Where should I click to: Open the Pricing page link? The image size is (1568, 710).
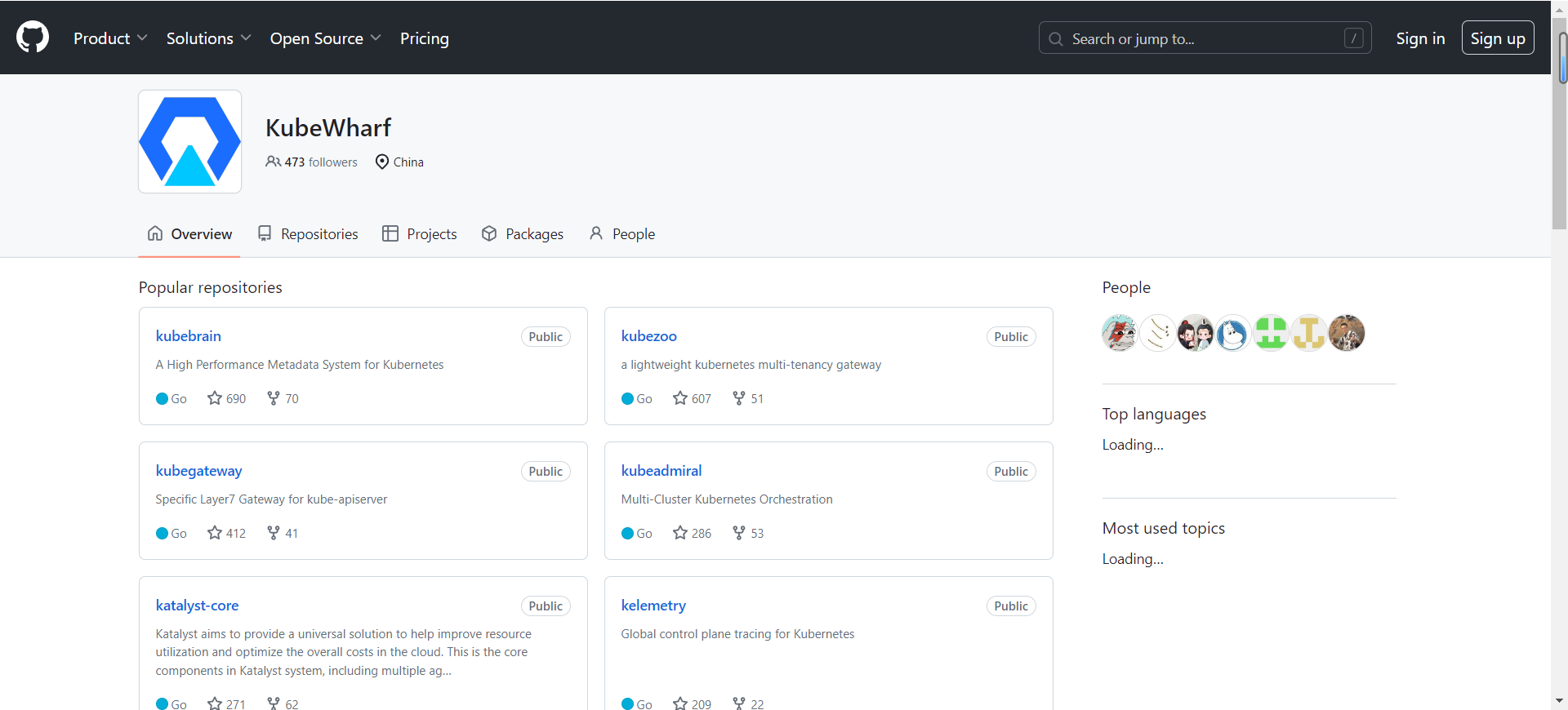point(425,38)
